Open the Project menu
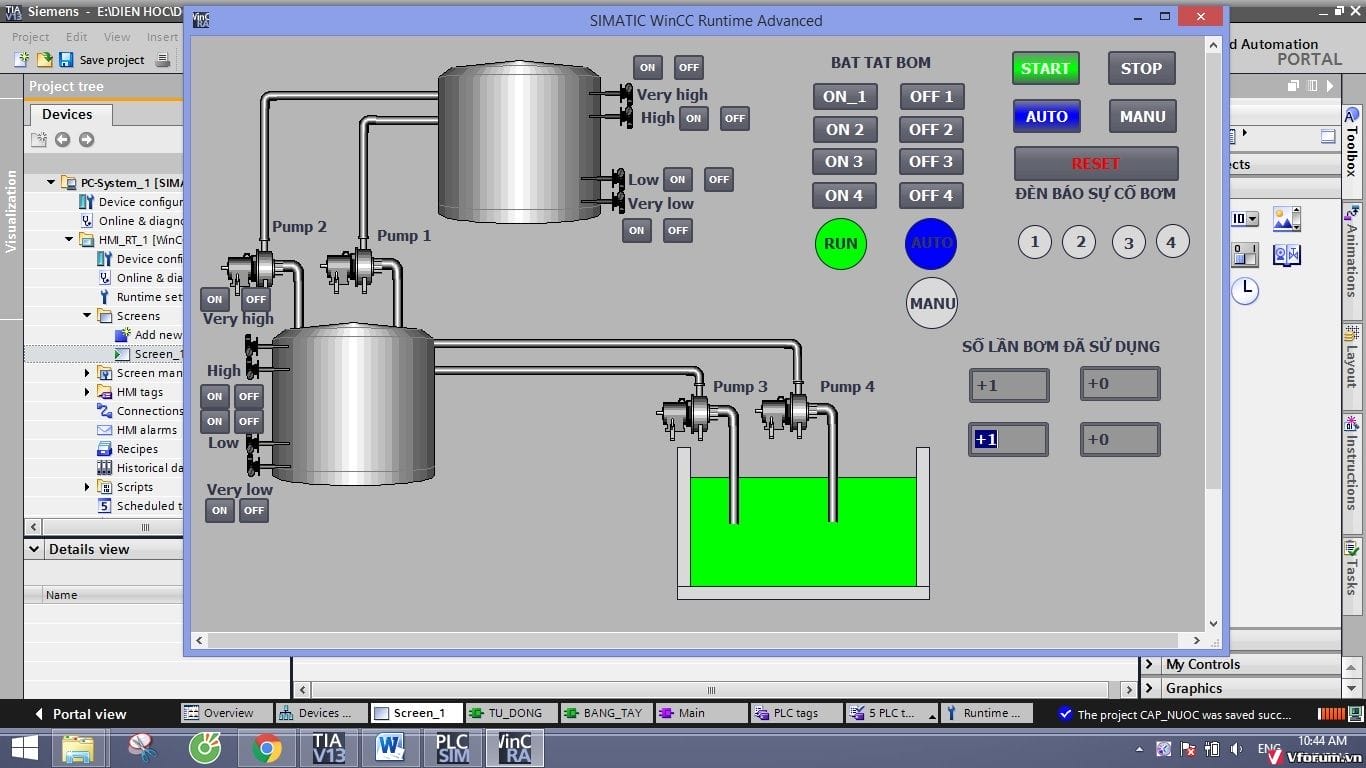 30,37
